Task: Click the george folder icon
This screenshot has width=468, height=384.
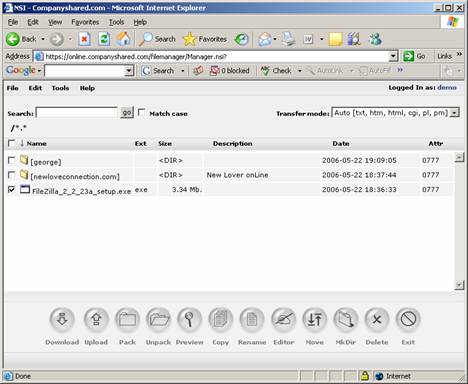Action: (24, 160)
